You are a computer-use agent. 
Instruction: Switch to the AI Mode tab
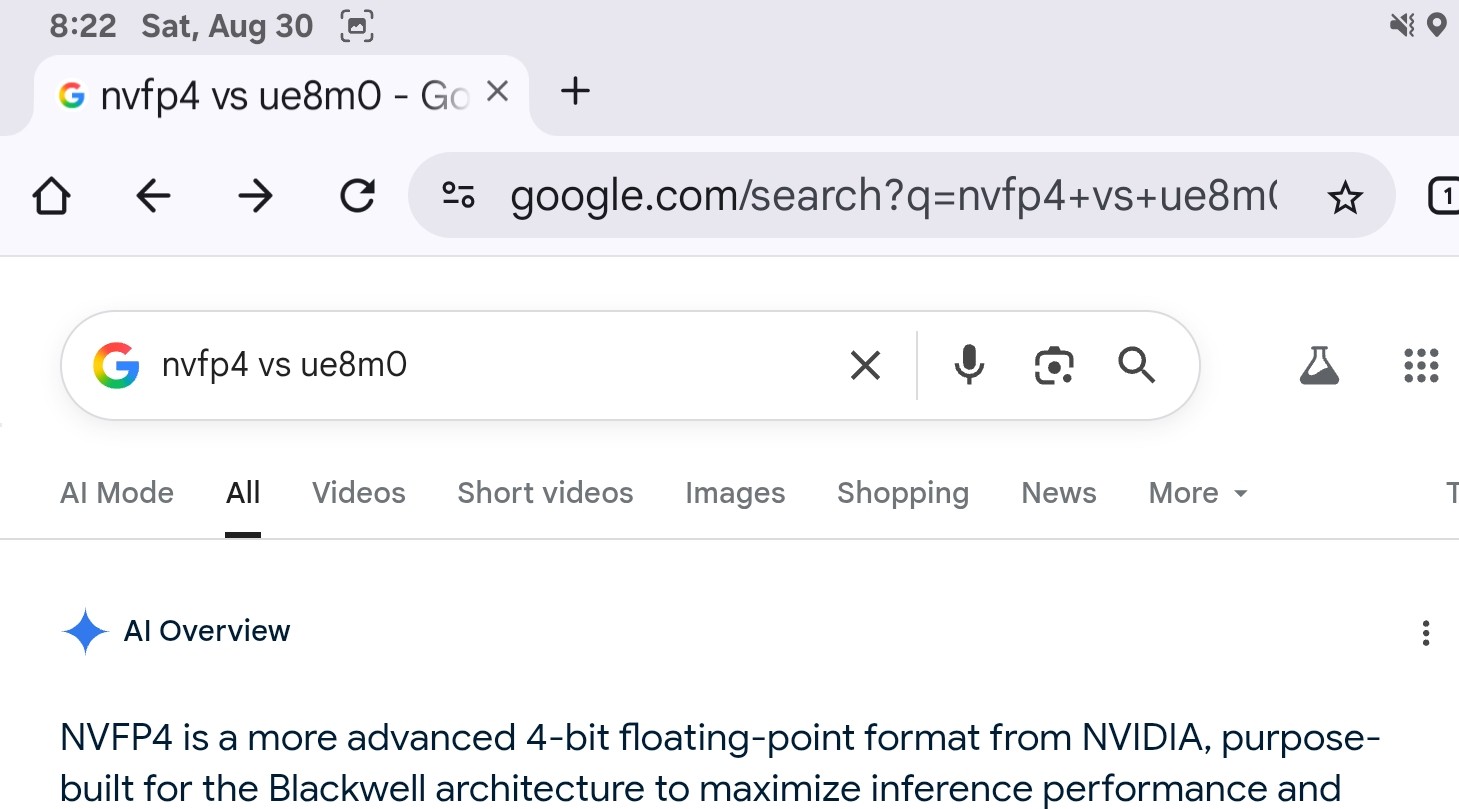[117, 493]
